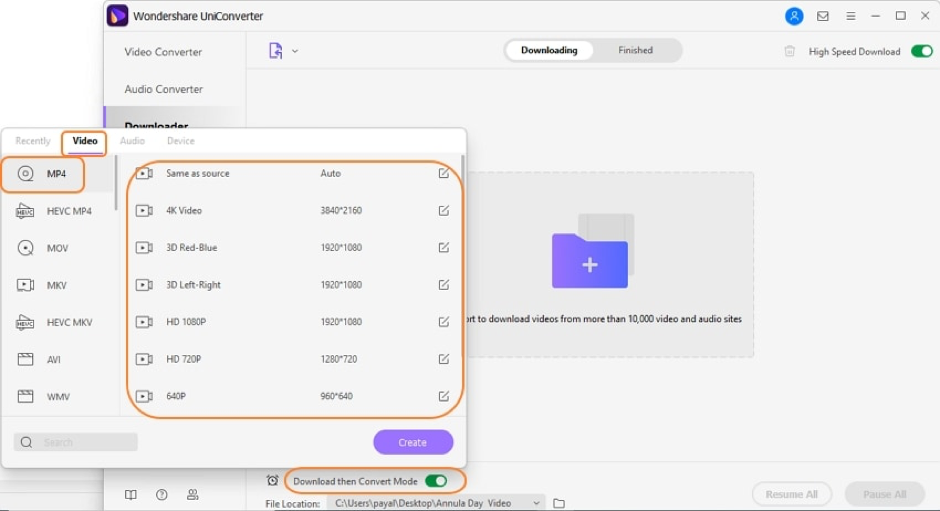Image resolution: width=940 pixels, height=511 pixels.
Task: Click the user account avatar icon
Action: pos(794,16)
